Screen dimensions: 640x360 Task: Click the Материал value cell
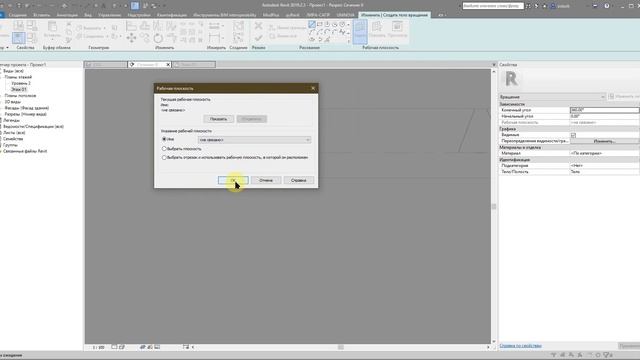pos(604,153)
